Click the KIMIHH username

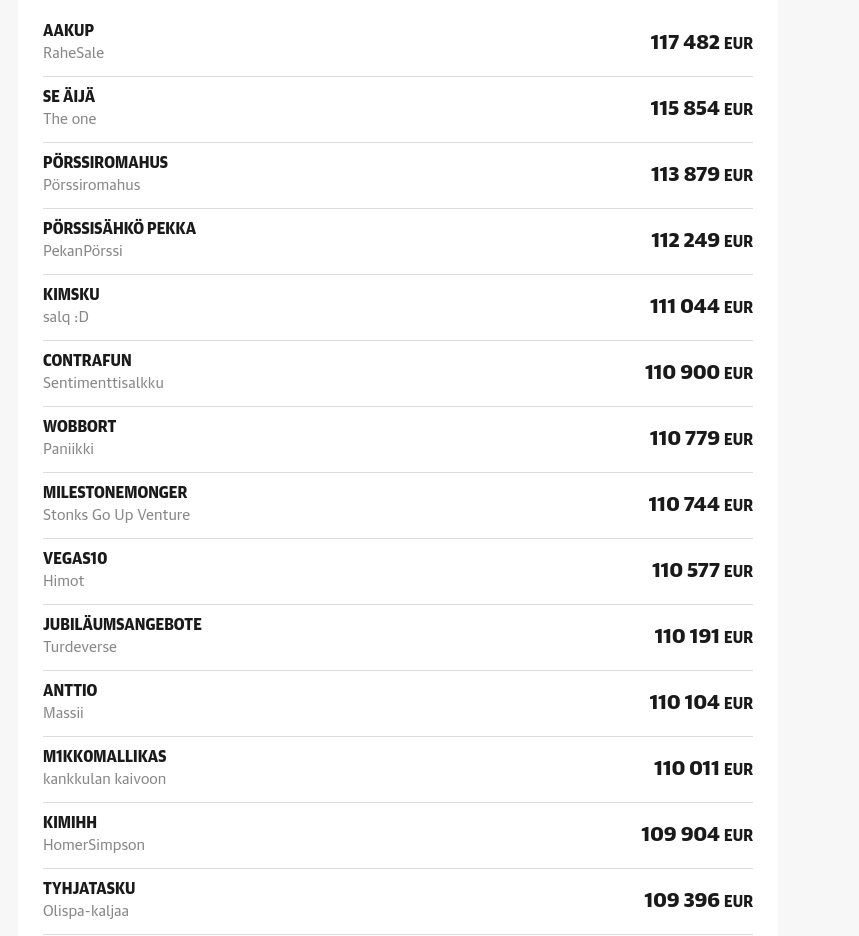(x=70, y=823)
